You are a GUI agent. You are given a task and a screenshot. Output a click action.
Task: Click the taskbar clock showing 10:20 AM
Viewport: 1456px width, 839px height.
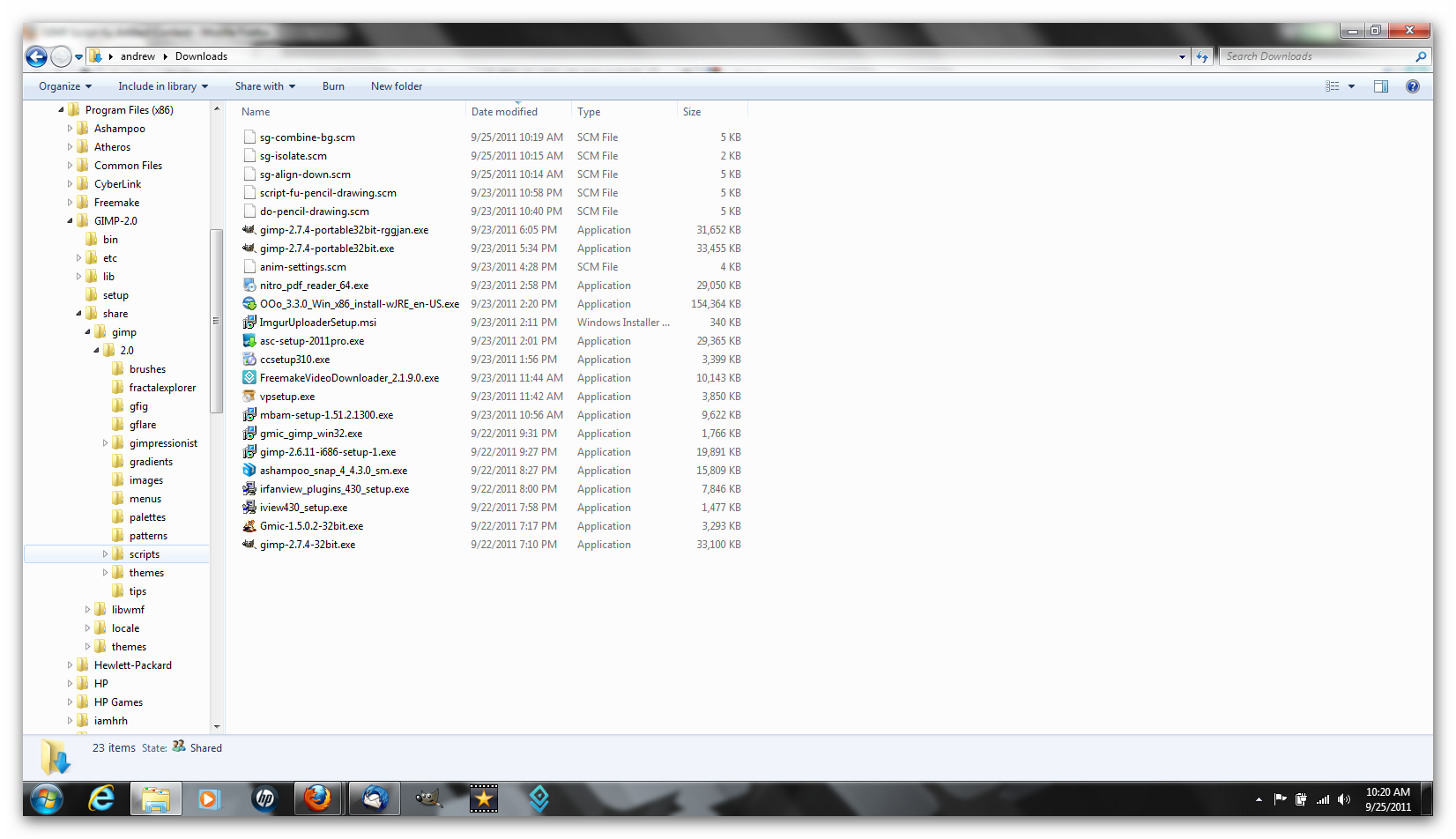tap(1388, 799)
